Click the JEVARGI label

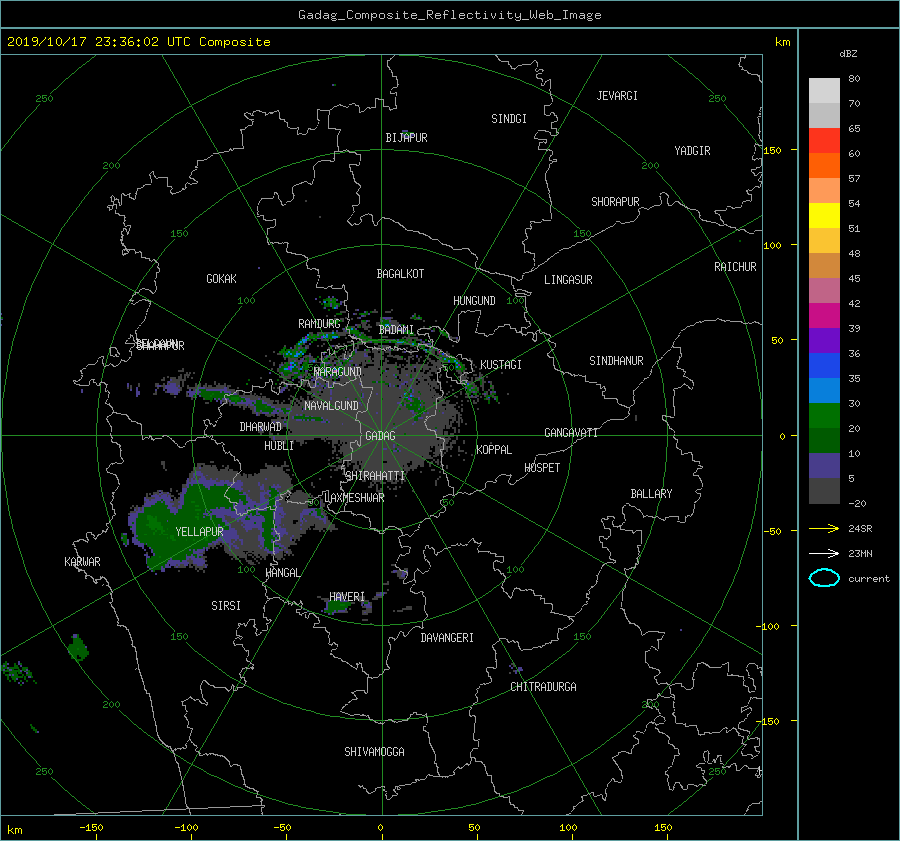click(x=617, y=96)
